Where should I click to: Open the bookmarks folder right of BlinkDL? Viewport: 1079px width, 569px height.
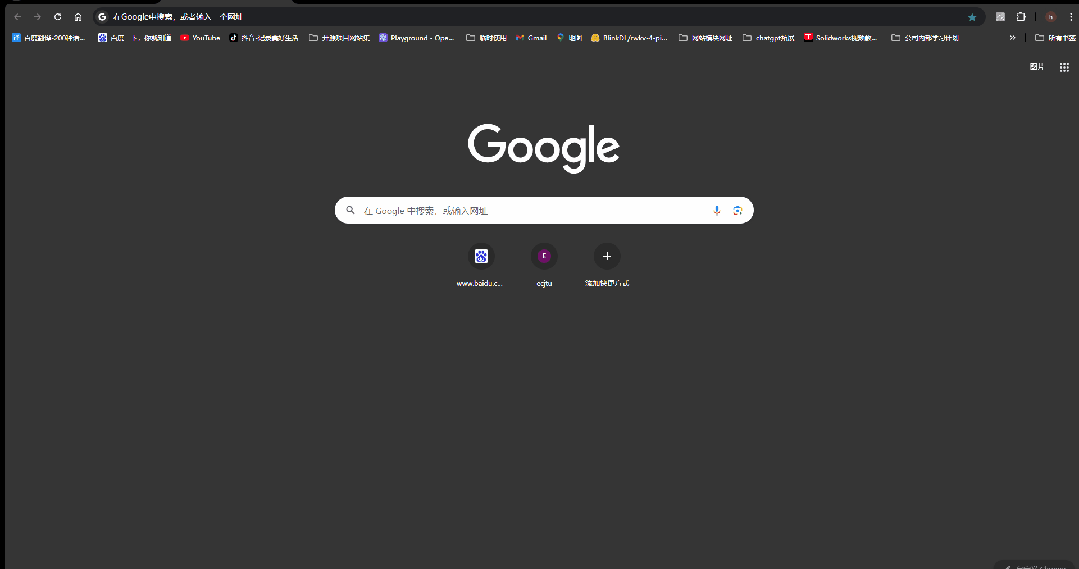pos(705,38)
